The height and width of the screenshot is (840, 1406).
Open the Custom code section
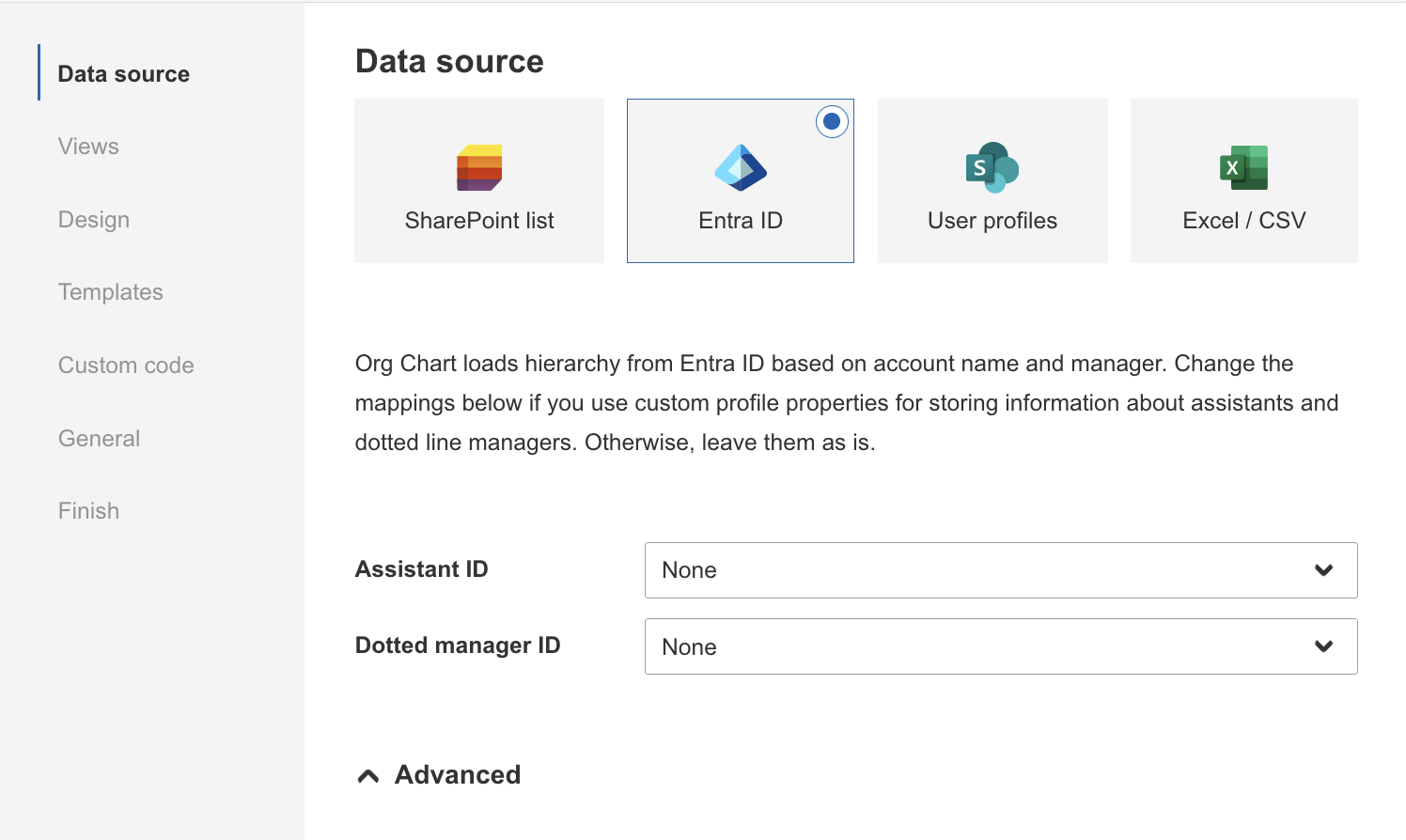(x=126, y=365)
